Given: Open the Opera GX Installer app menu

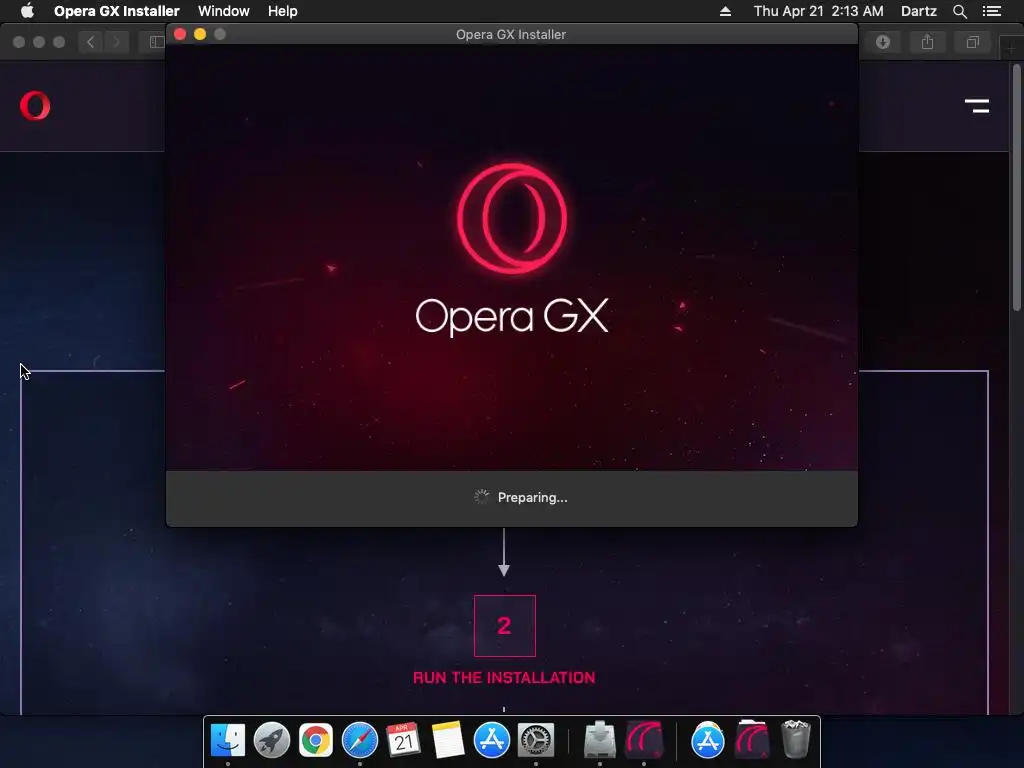Looking at the screenshot, I should click(116, 11).
